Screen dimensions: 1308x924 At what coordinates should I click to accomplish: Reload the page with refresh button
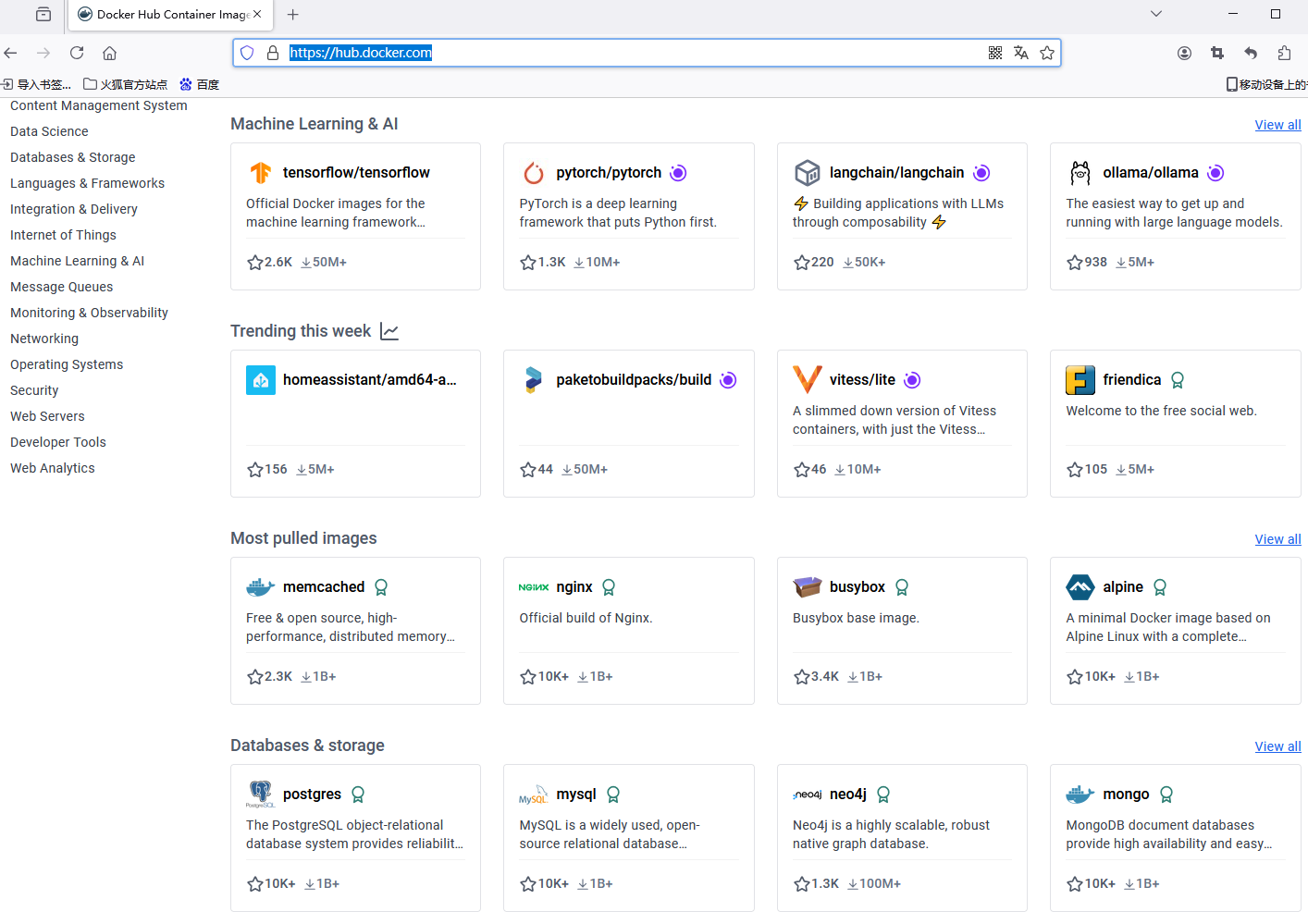[x=77, y=53]
